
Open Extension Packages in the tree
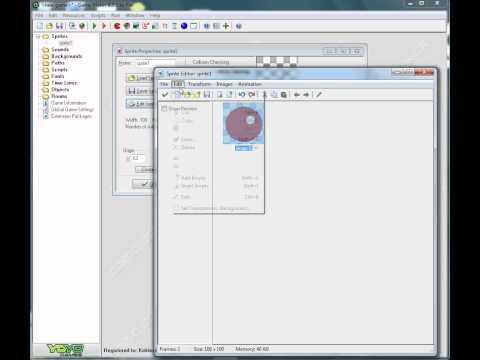point(71,116)
